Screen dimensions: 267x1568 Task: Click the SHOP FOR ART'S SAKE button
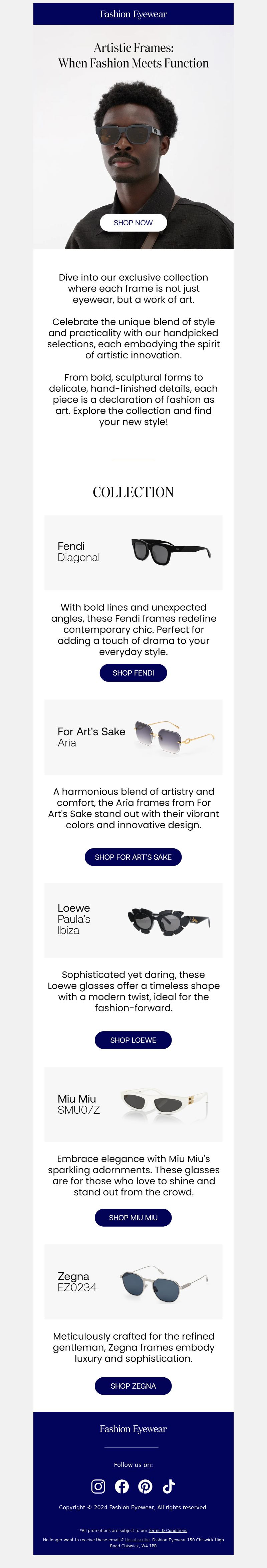pyautogui.click(x=133, y=857)
